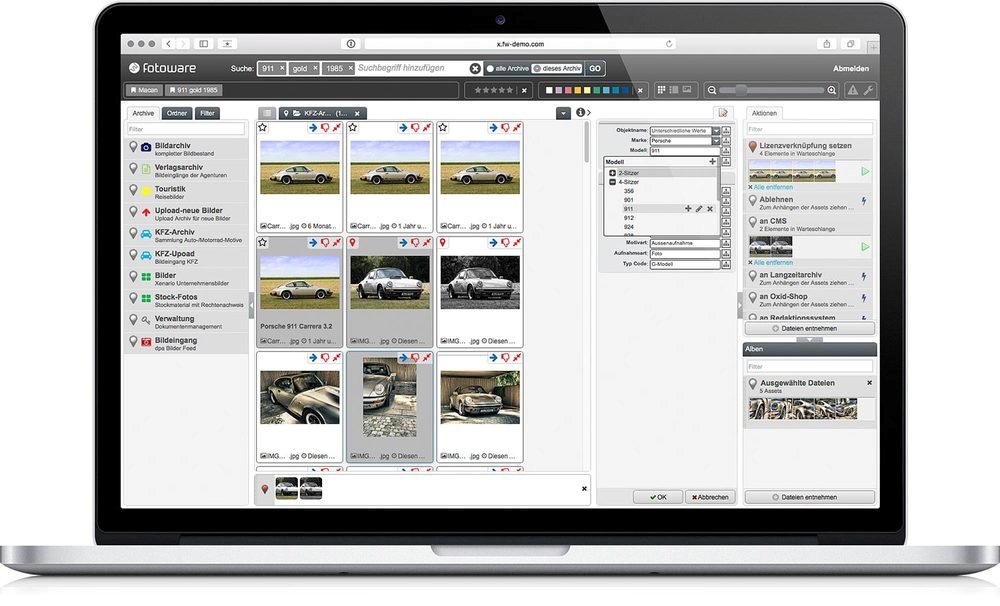Image resolution: width=1000 pixels, height=606 pixels.
Task: Collapse the 4-Sitzer tree node
Action: click(612, 182)
